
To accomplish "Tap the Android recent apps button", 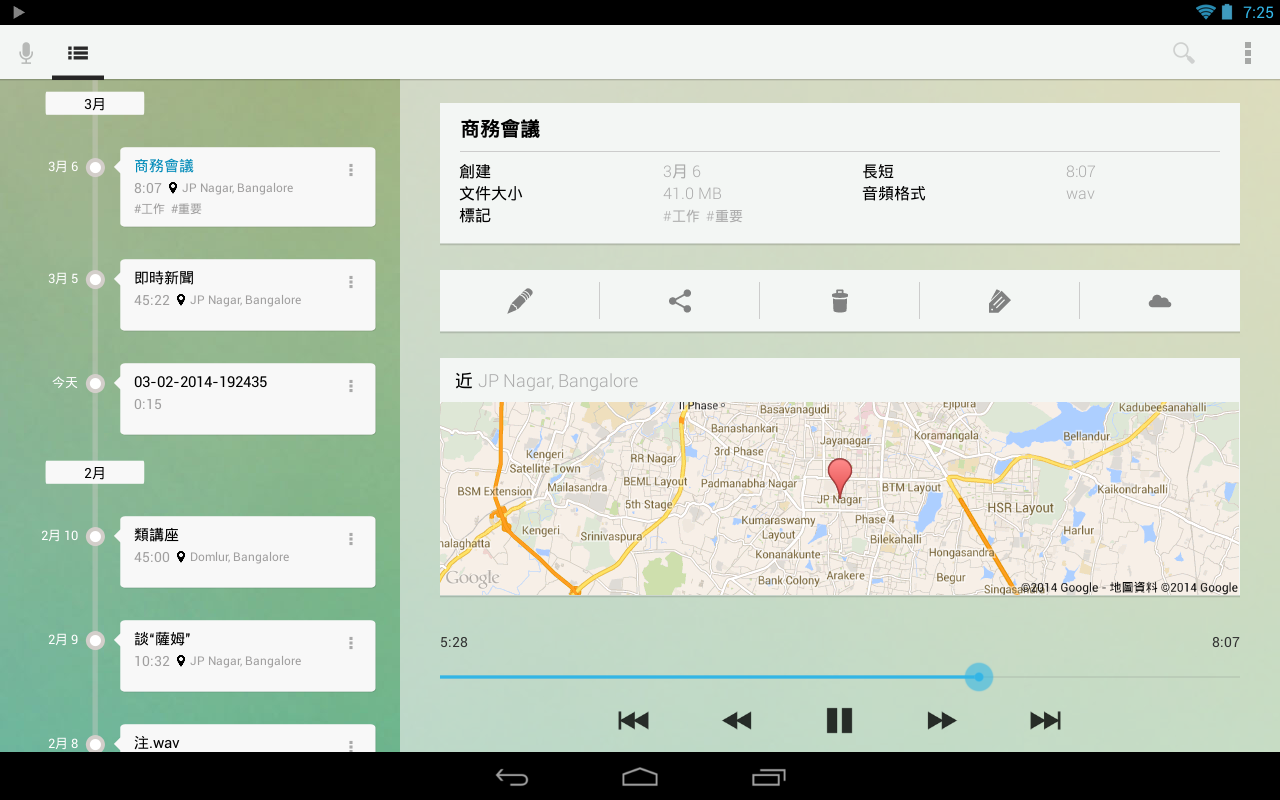I will point(769,777).
